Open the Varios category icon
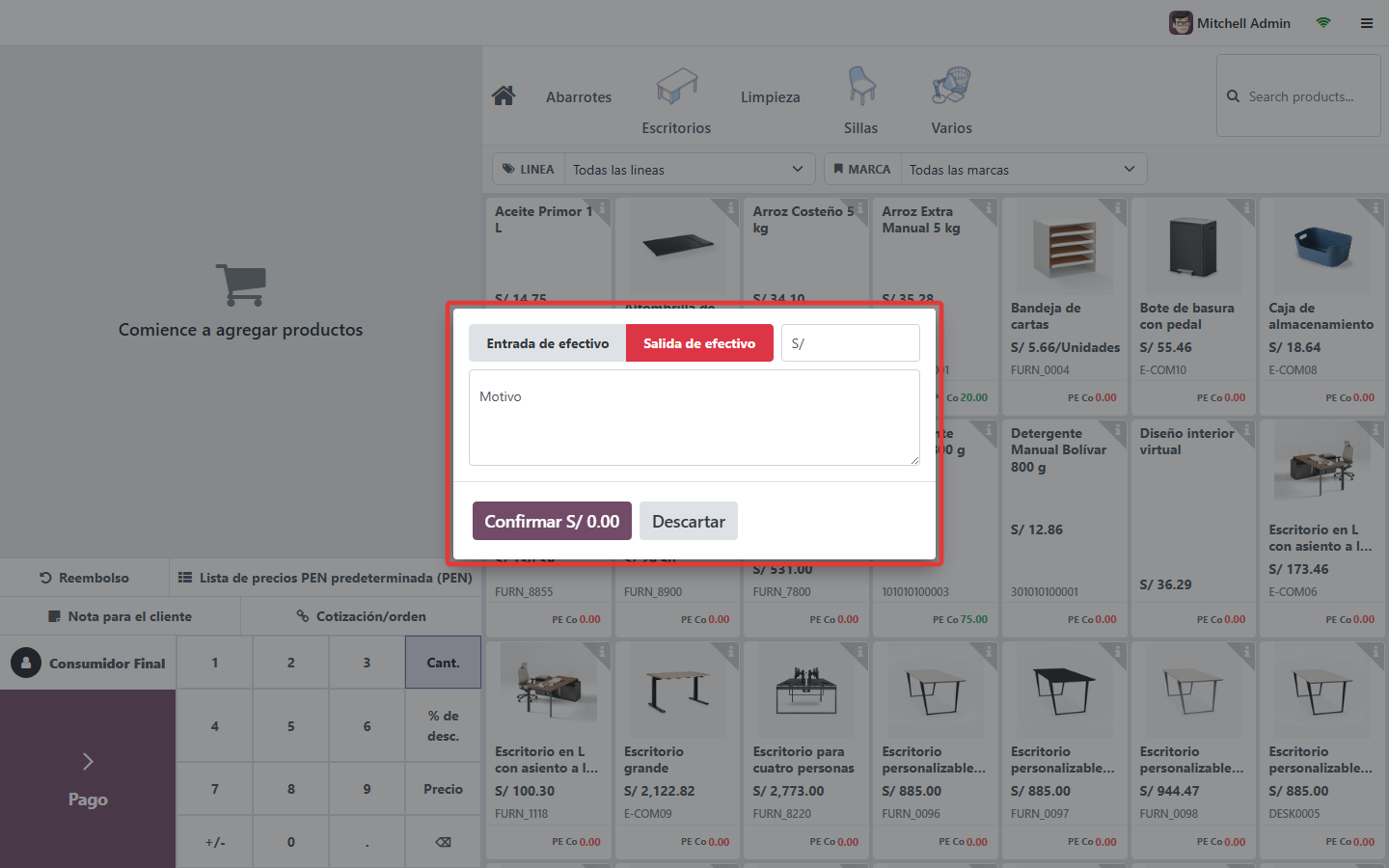The width and height of the screenshot is (1389, 868). tap(951, 87)
